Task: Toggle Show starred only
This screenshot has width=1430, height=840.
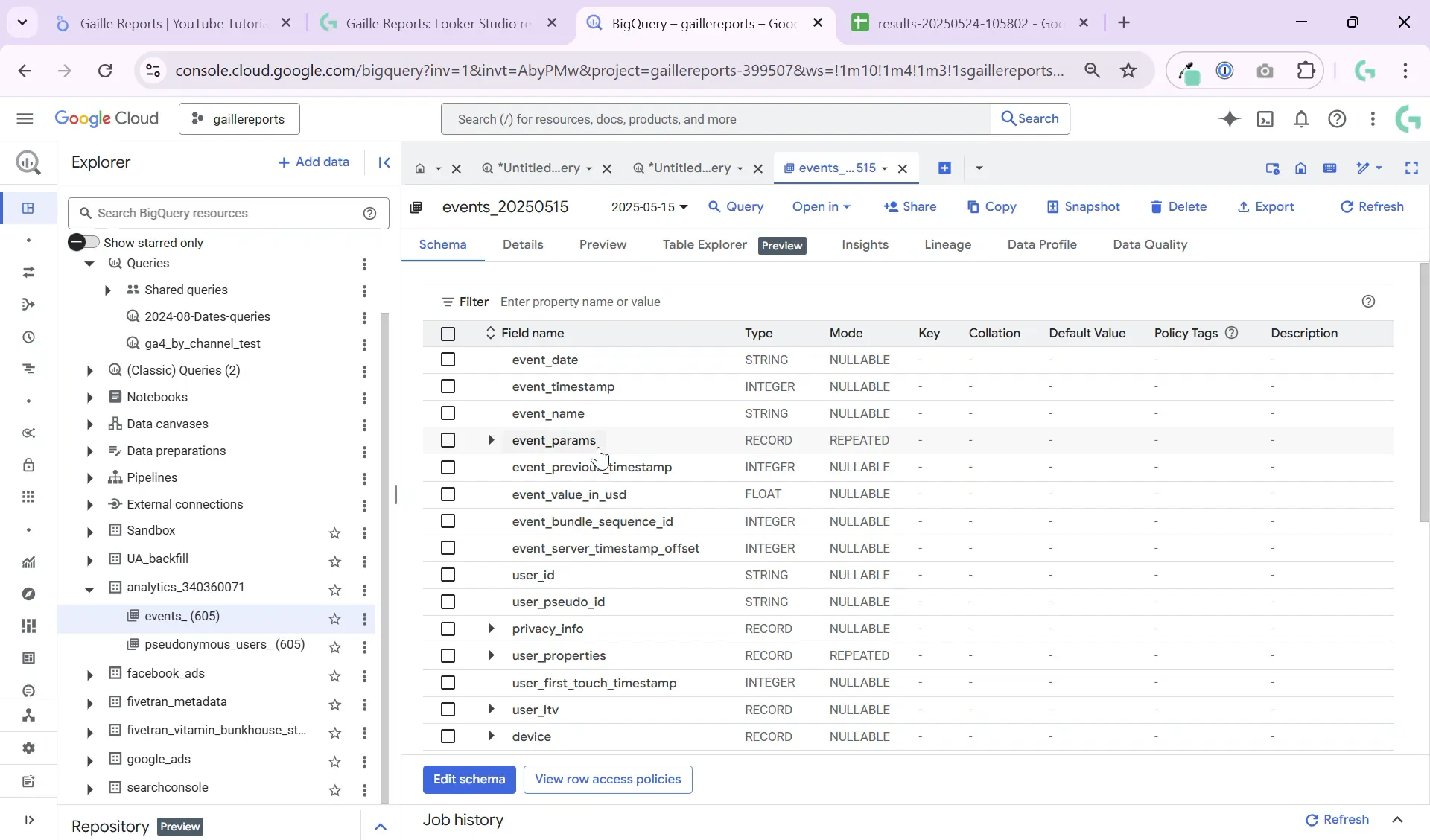Action: (83, 242)
